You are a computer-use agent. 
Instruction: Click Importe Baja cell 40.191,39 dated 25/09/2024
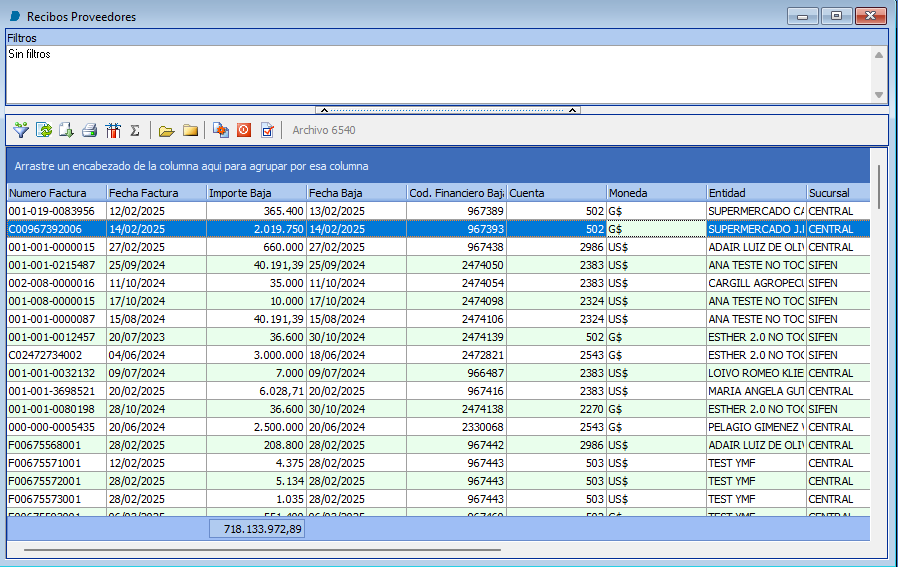click(x=257, y=265)
